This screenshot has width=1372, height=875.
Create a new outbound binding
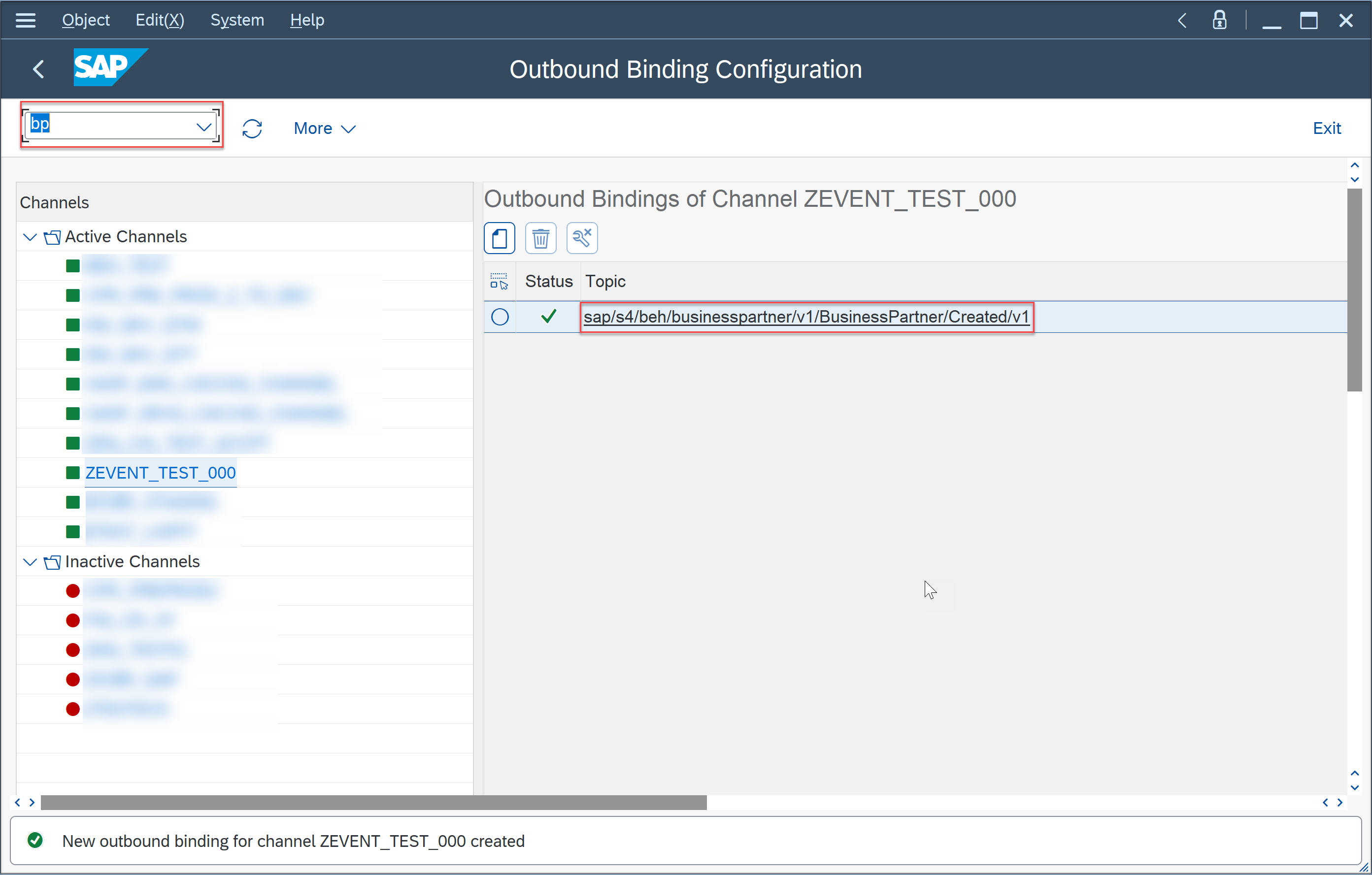(499, 238)
